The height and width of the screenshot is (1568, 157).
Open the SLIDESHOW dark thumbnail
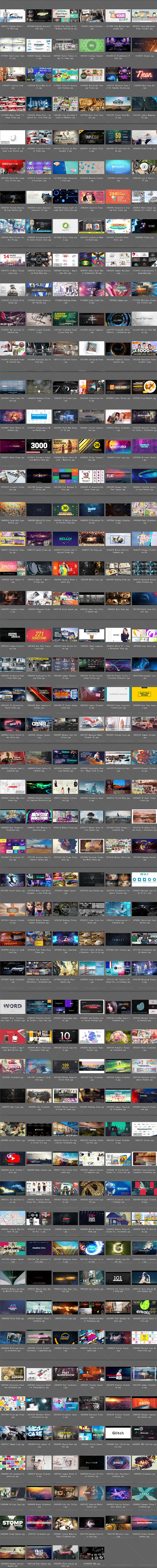tap(65, 1374)
